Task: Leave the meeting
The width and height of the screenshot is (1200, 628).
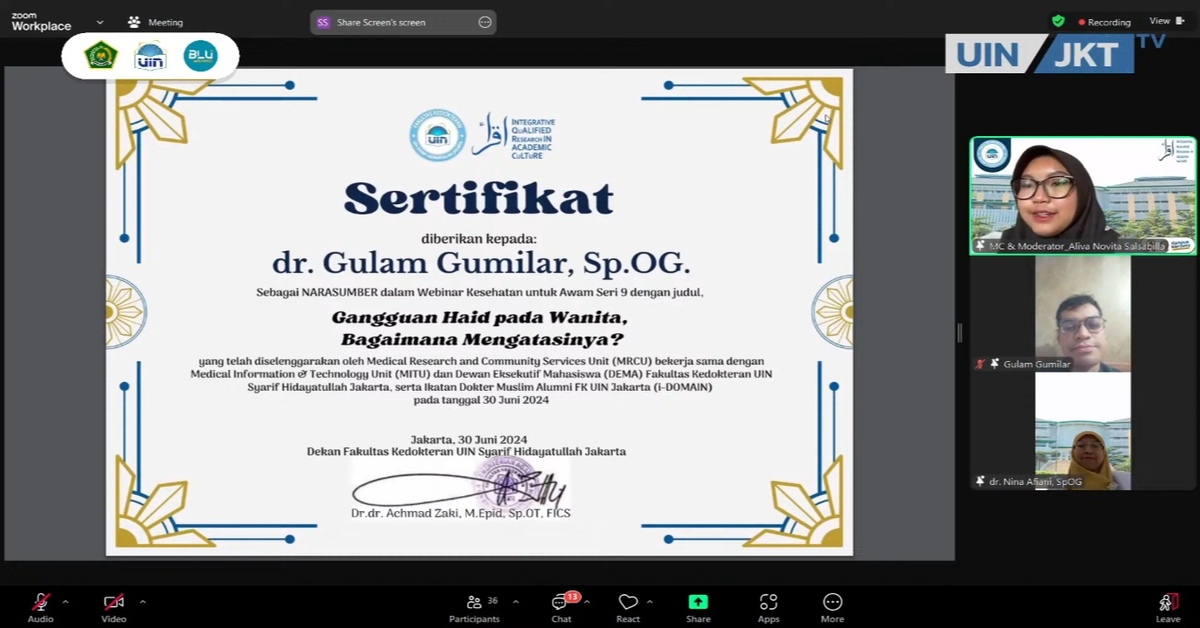Action: (1168, 607)
